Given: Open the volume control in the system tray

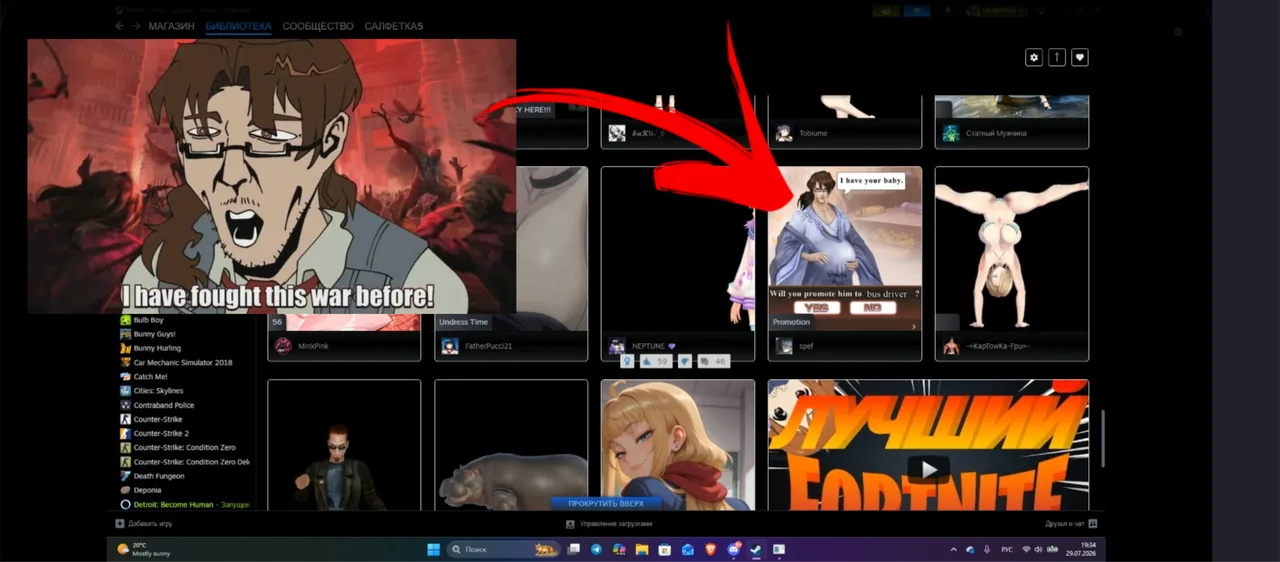Looking at the screenshot, I should tap(1038, 549).
